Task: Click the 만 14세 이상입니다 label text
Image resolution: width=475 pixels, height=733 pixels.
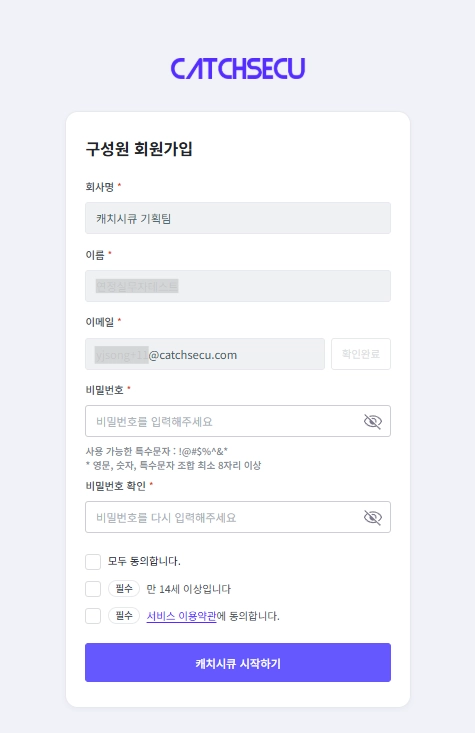Action: (x=188, y=589)
